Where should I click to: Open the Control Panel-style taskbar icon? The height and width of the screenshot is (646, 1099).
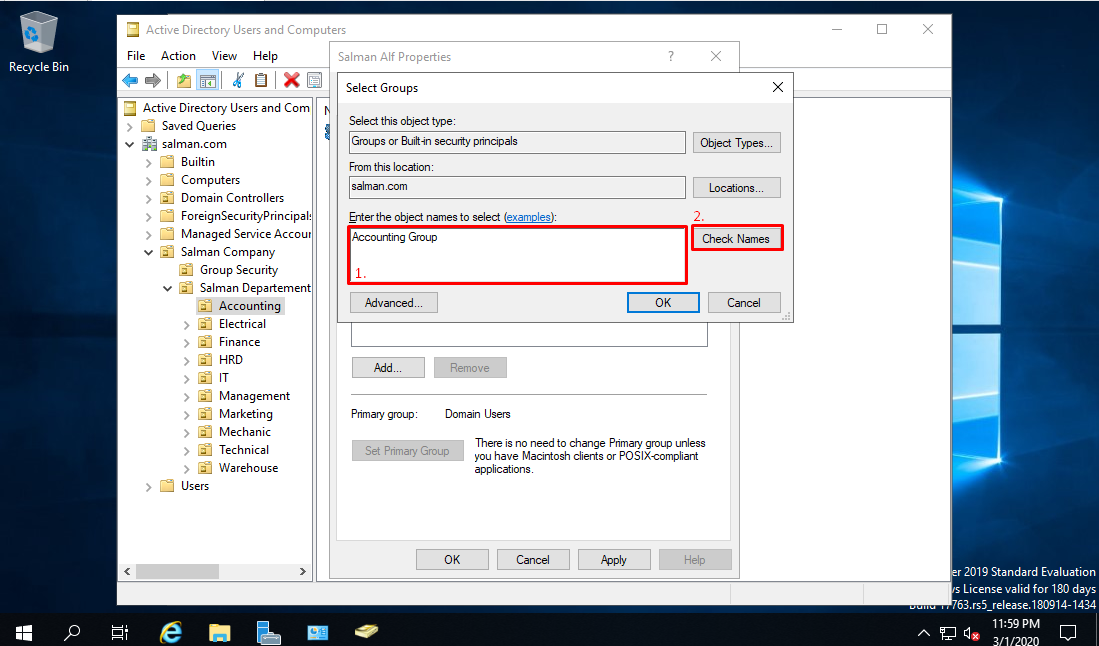pos(318,633)
